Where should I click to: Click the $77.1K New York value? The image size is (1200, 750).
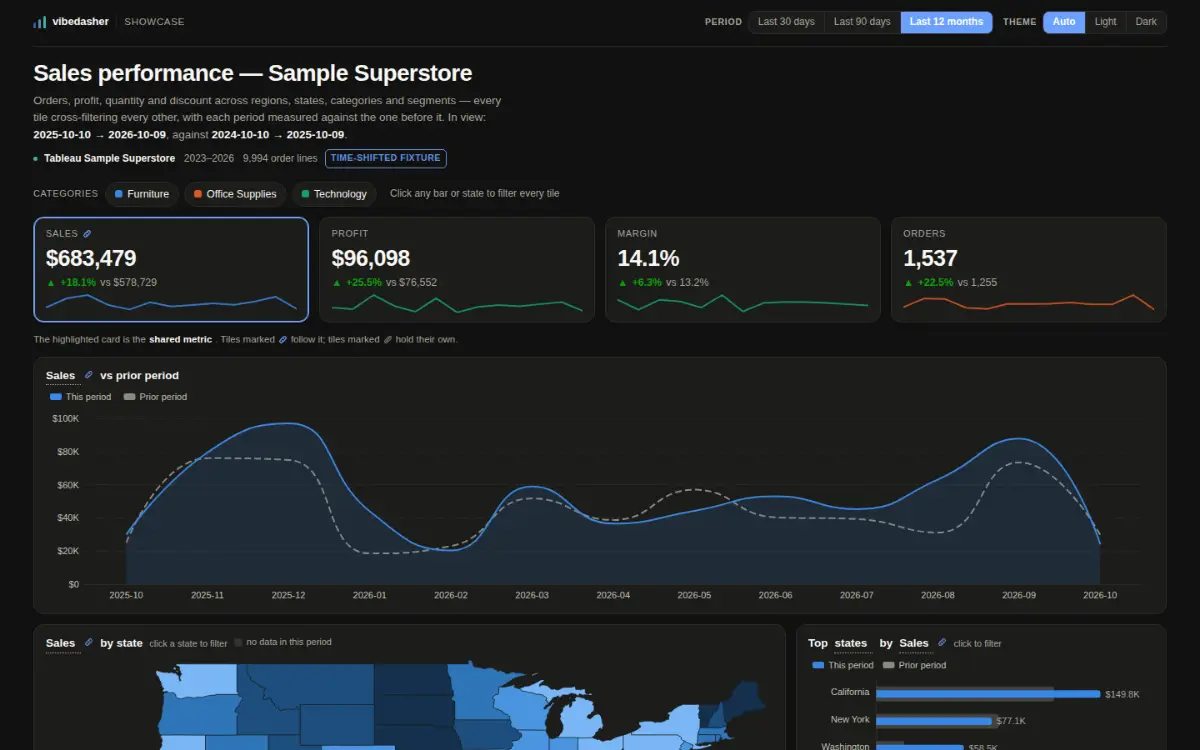[x=1011, y=721]
